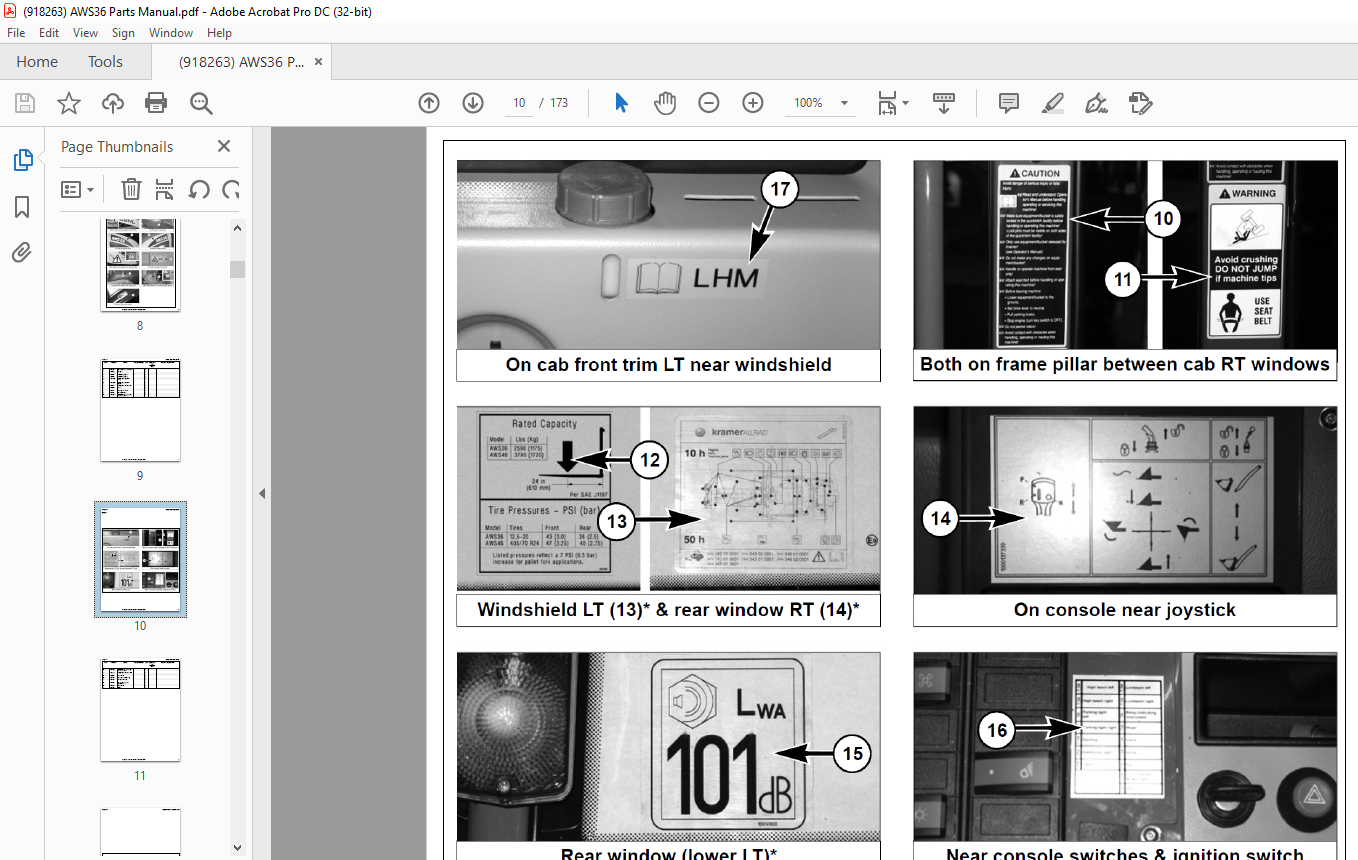This screenshot has width=1358, height=860.
Task: Go to the previous page
Action: point(429,103)
